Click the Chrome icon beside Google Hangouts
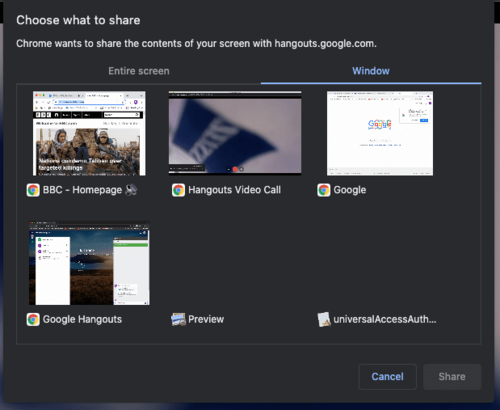Viewport: 500px width, 410px height. pos(33,319)
